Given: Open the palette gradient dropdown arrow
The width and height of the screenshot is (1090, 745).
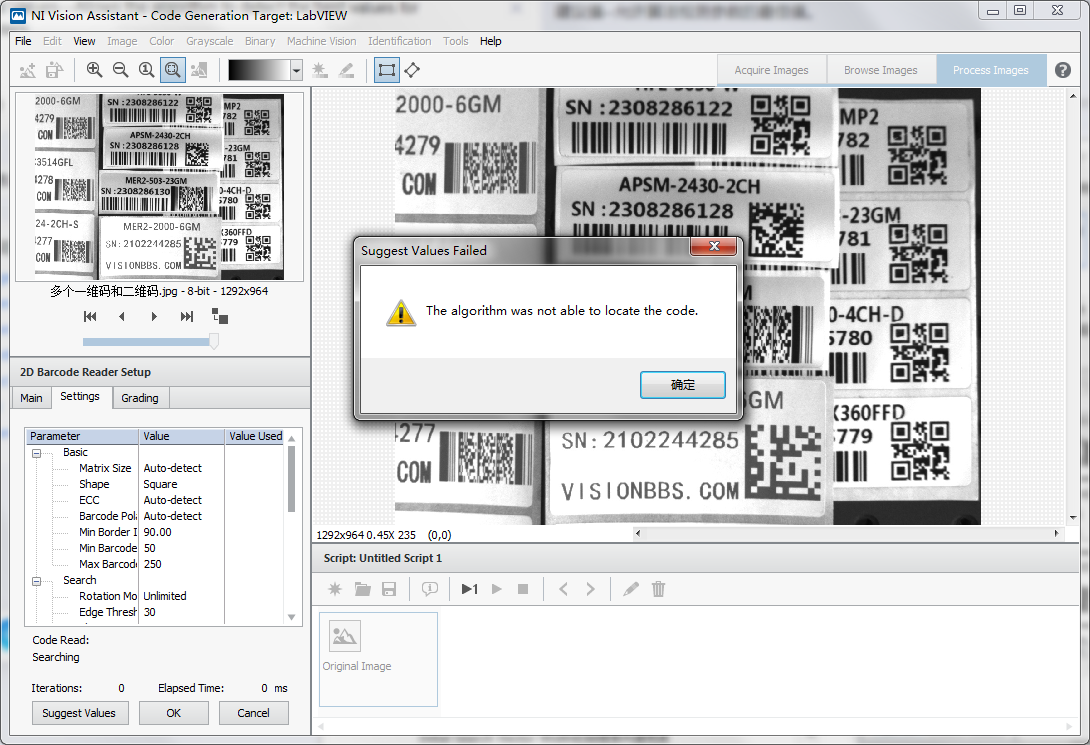Looking at the screenshot, I should click(297, 70).
